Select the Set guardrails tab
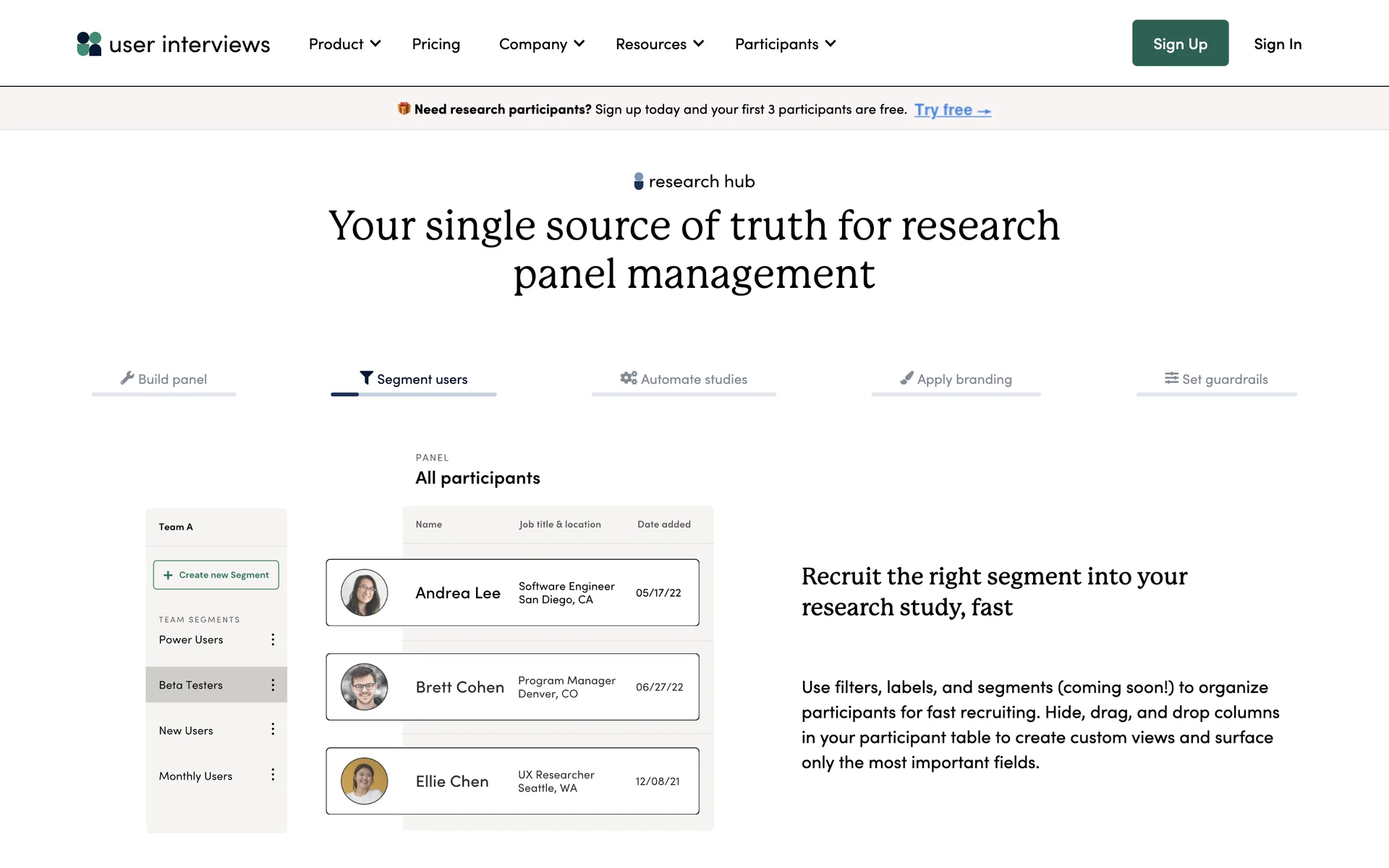This screenshot has width=1389, height=868. click(1216, 379)
